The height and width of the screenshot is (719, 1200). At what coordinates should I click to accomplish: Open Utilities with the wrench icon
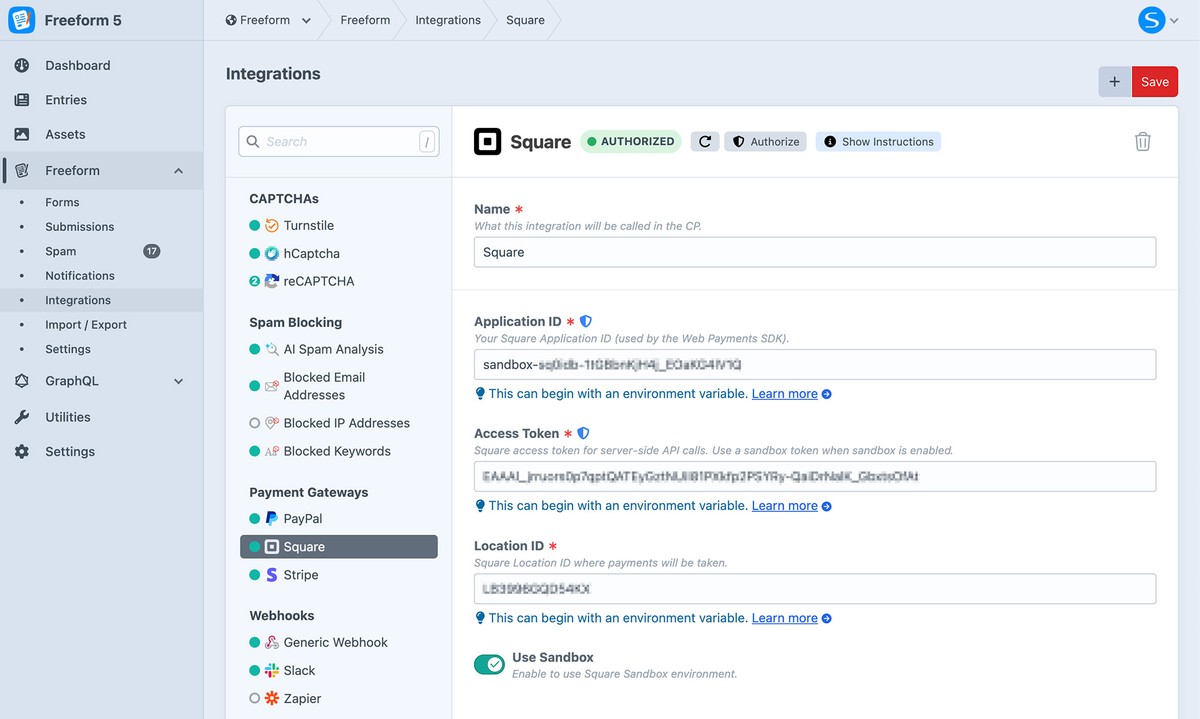[67, 417]
